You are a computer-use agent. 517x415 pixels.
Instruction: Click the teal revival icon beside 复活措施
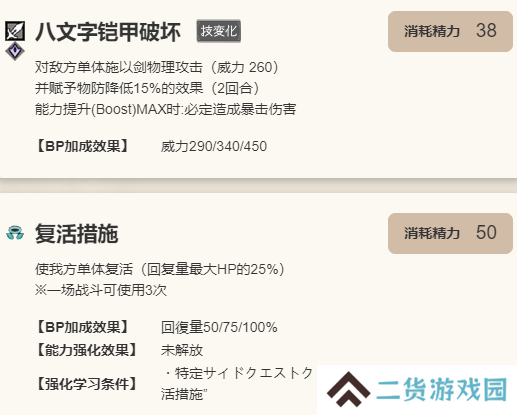point(15,233)
